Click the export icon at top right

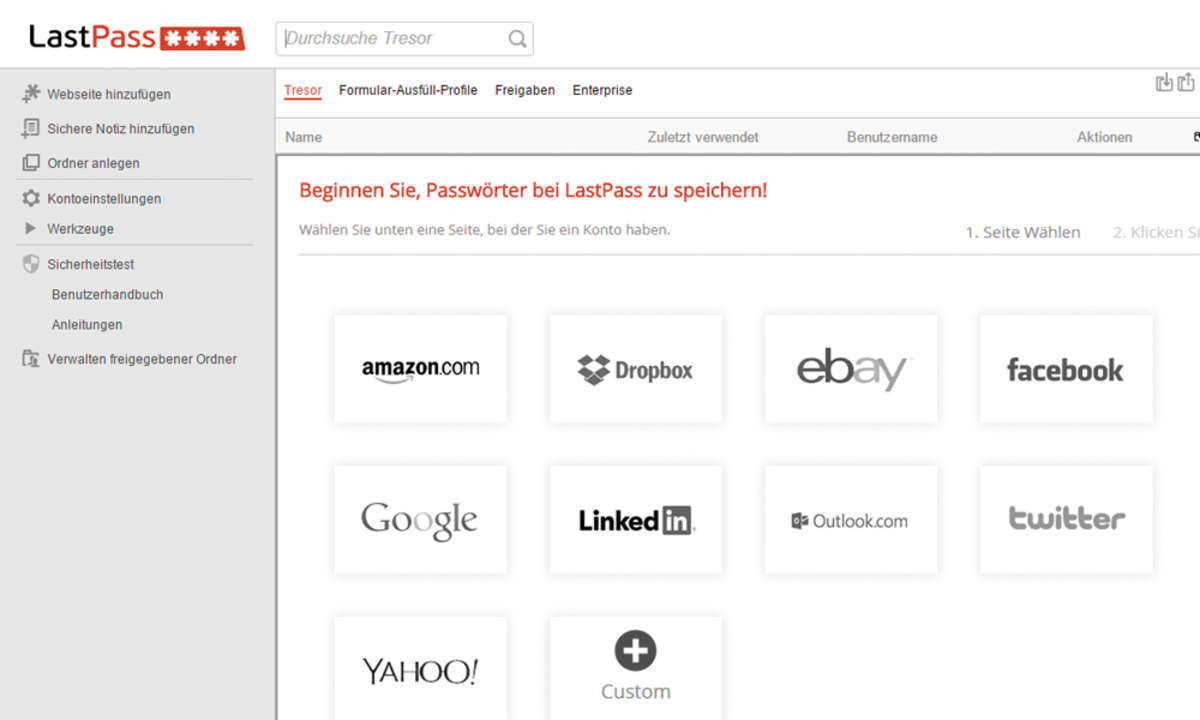[x=1186, y=83]
